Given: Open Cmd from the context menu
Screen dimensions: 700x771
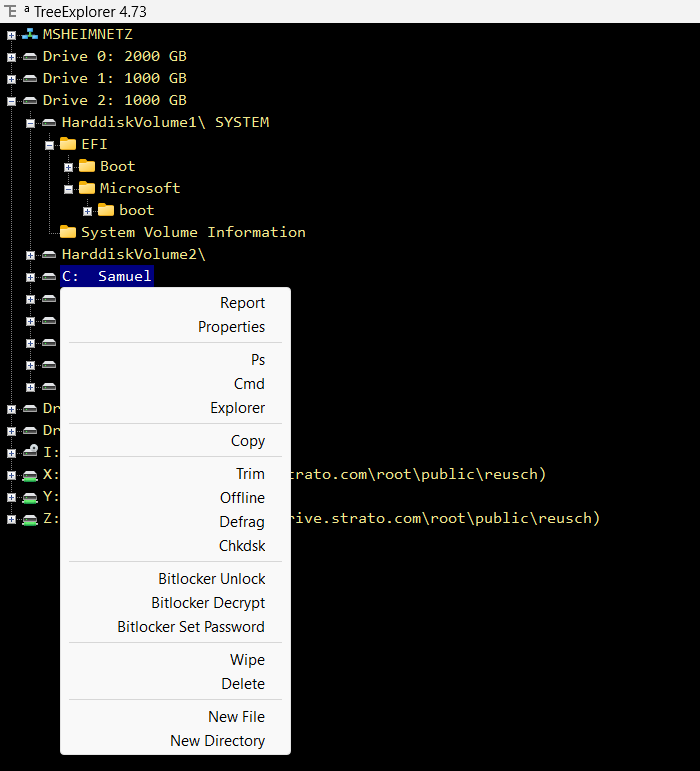Looking at the screenshot, I should click(x=249, y=384).
